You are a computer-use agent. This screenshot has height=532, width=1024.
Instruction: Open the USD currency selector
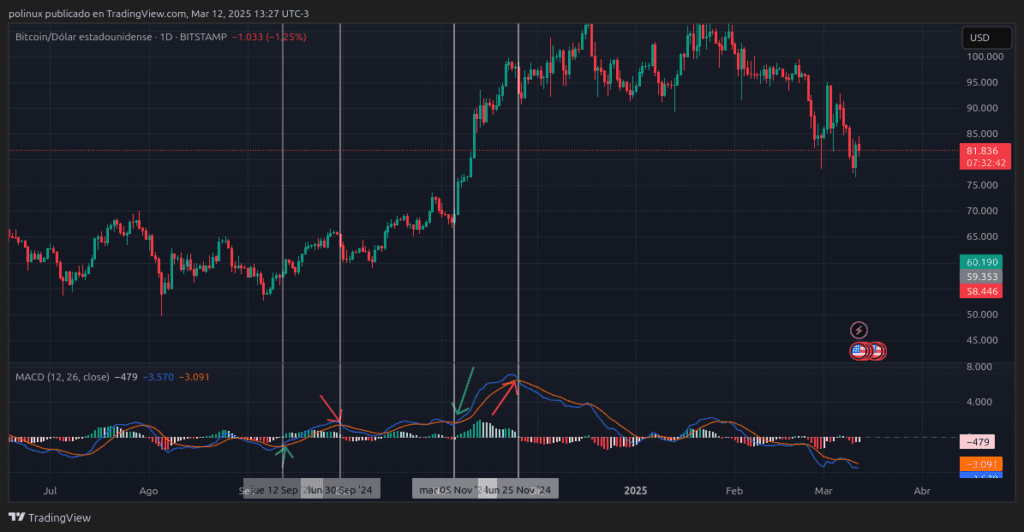[x=979, y=38]
